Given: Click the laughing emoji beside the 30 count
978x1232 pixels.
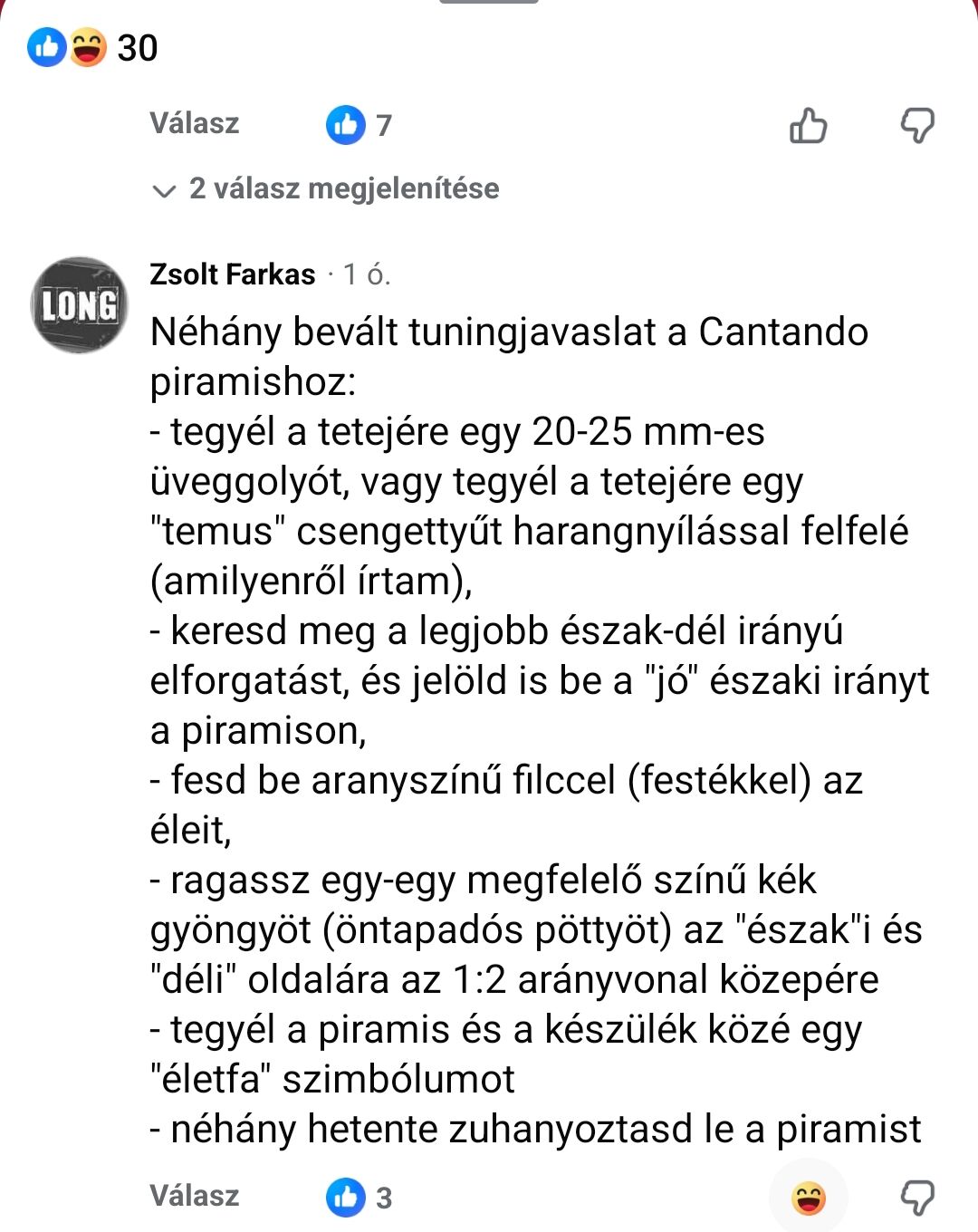Looking at the screenshot, I should pyautogui.click(x=88, y=47).
